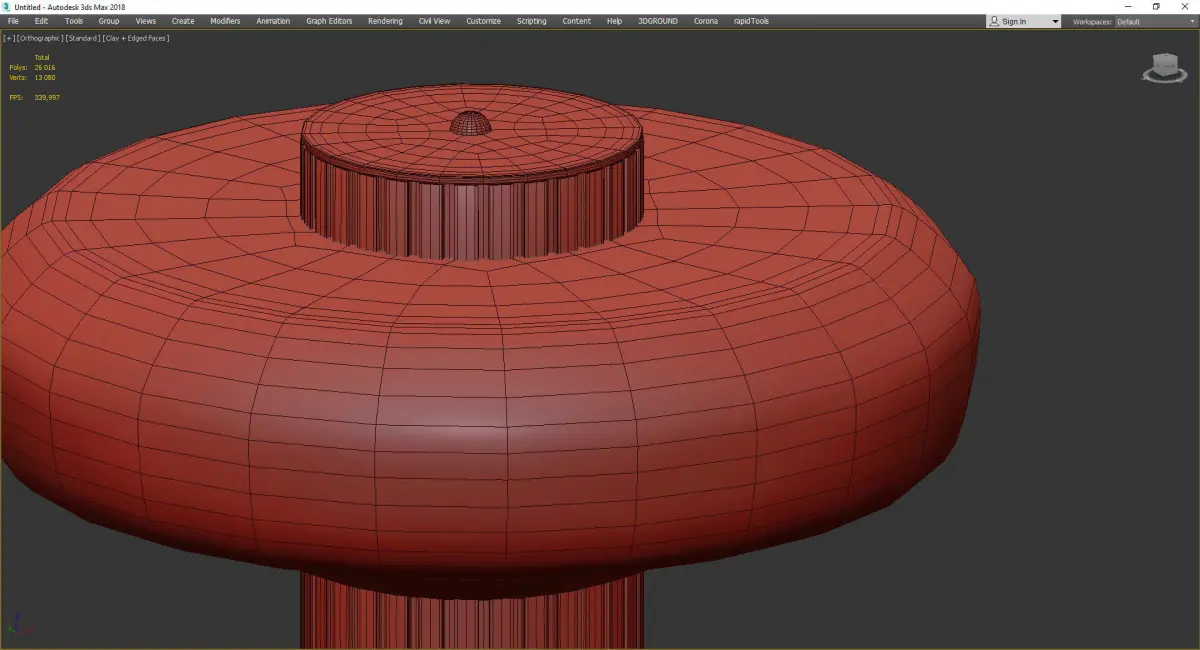Open the Views menu
This screenshot has width=1200, height=650.
[x=146, y=21]
